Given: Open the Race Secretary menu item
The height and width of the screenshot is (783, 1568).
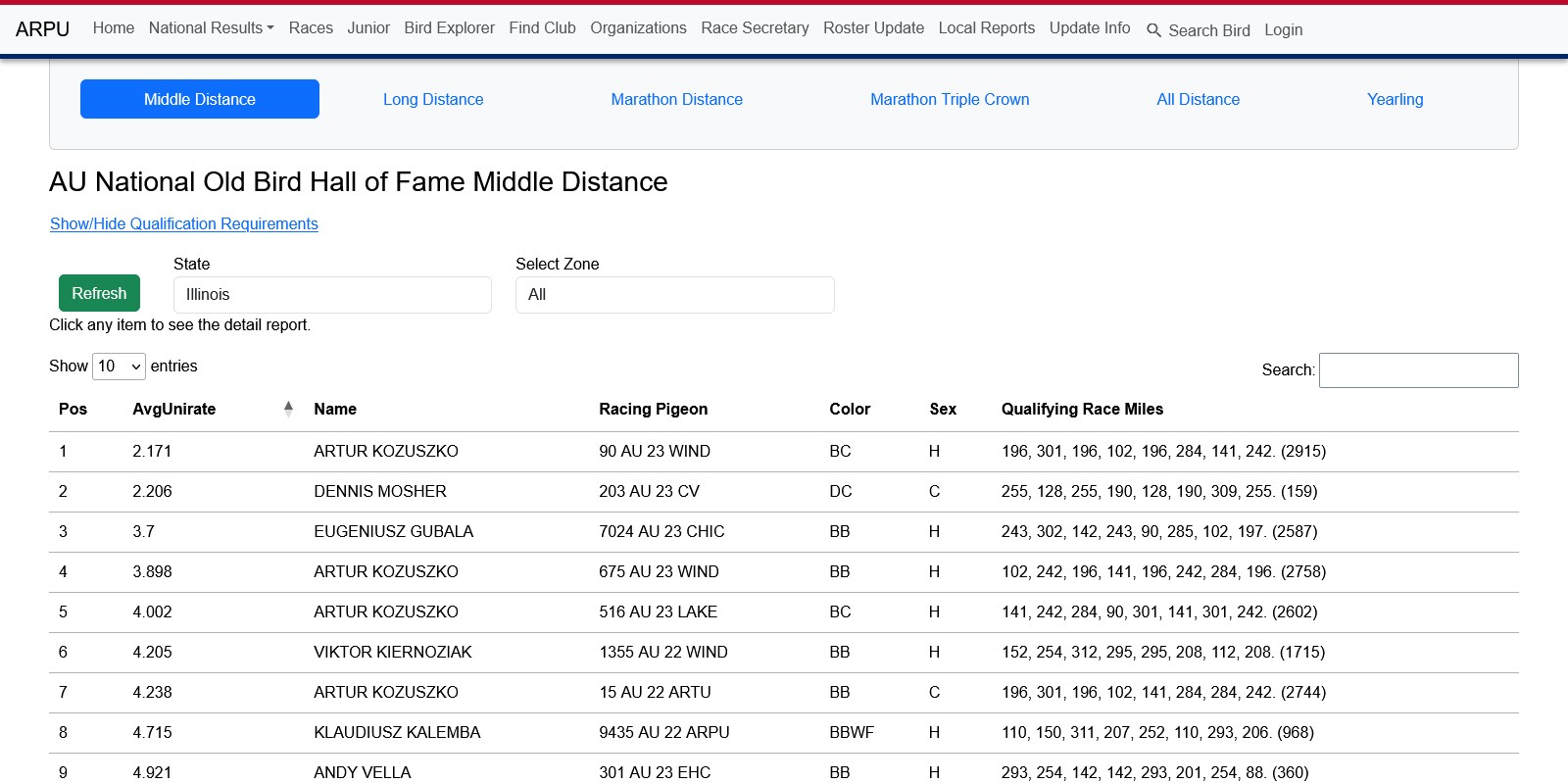Looking at the screenshot, I should (755, 28).
